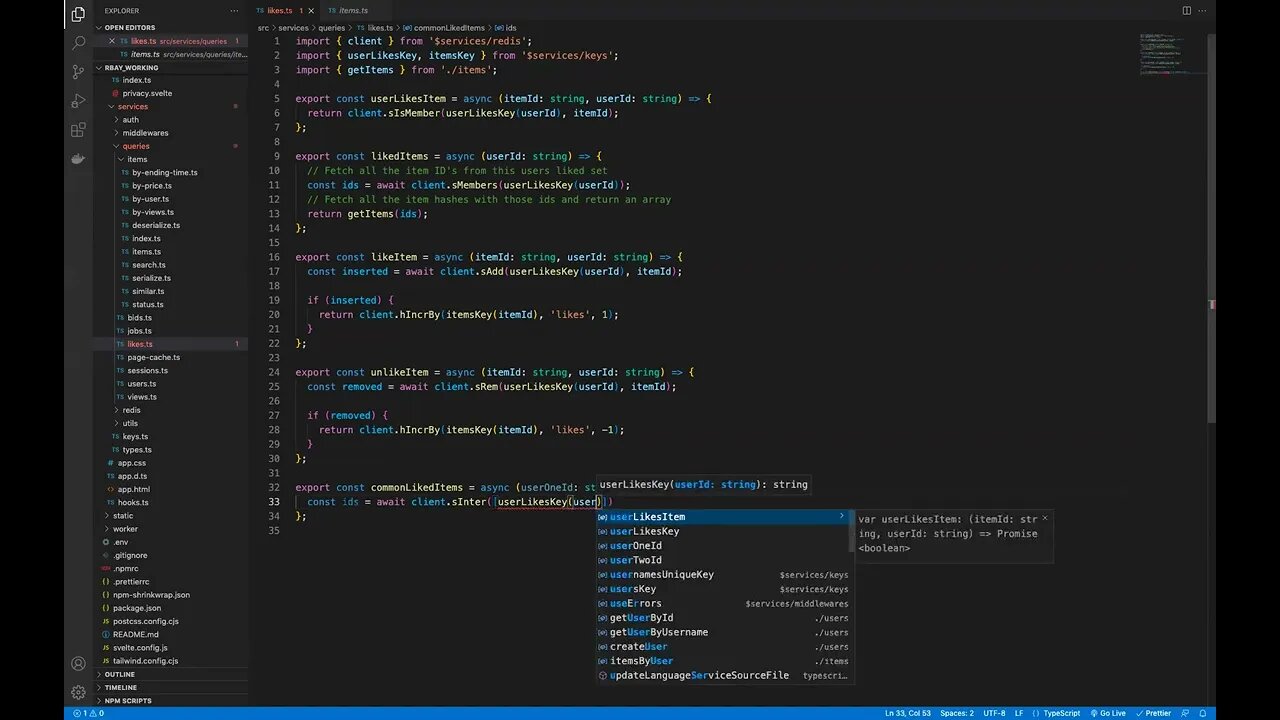1280x720 pixels.
Task: Select getUserById autocomplete suggestion
Action: 724,618
